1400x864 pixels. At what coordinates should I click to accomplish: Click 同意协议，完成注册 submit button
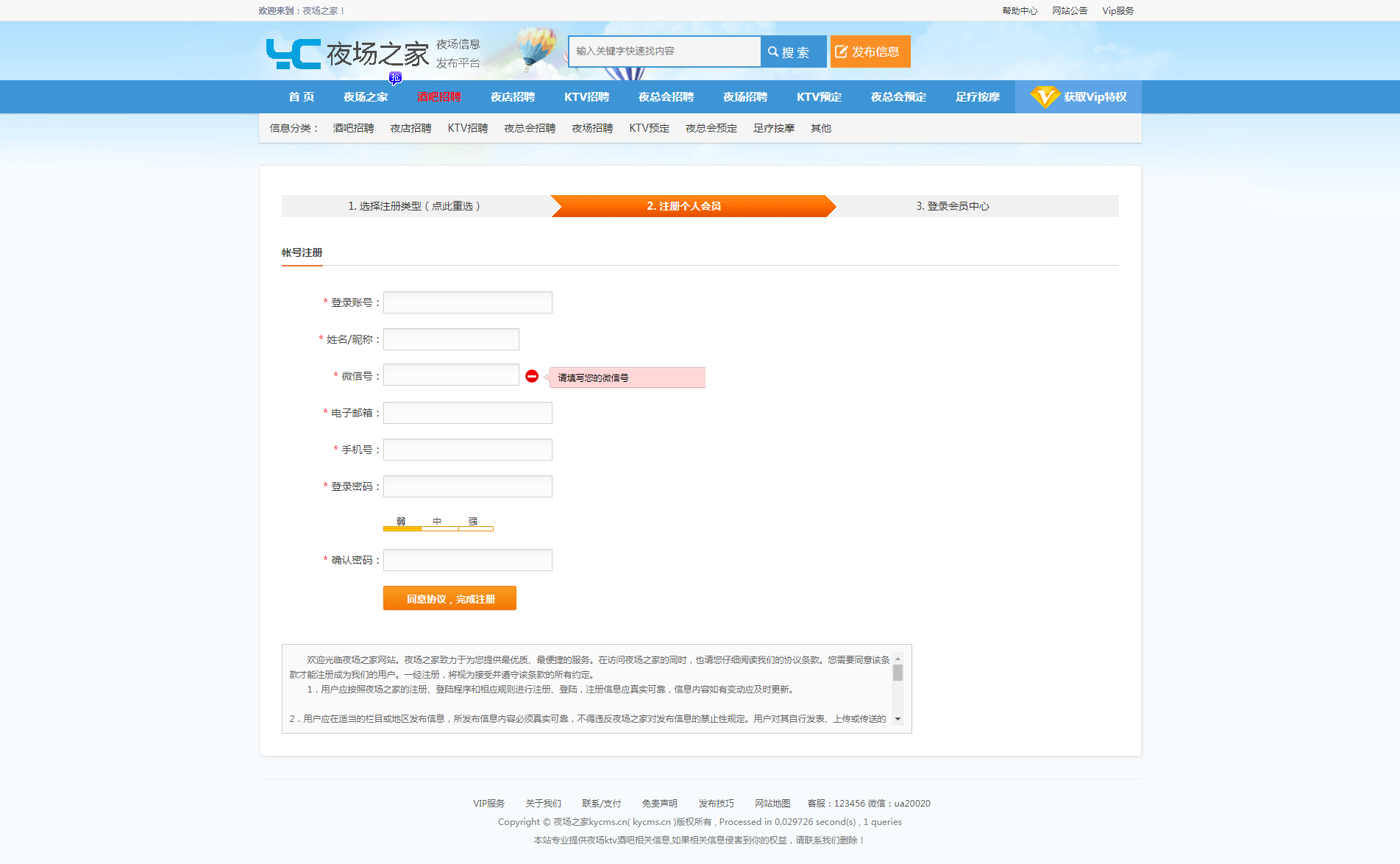450,598
